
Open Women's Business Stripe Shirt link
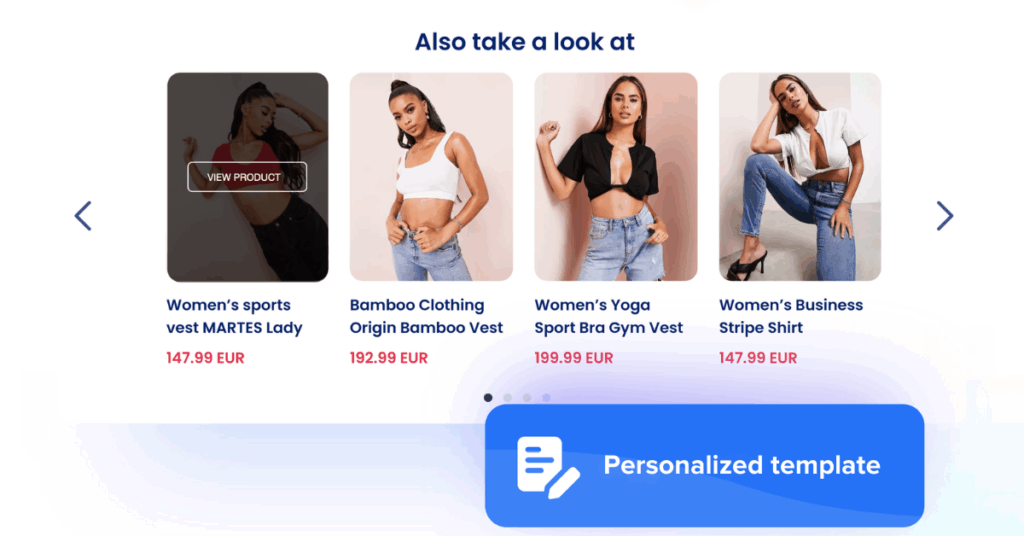click(x=791, y=316)
